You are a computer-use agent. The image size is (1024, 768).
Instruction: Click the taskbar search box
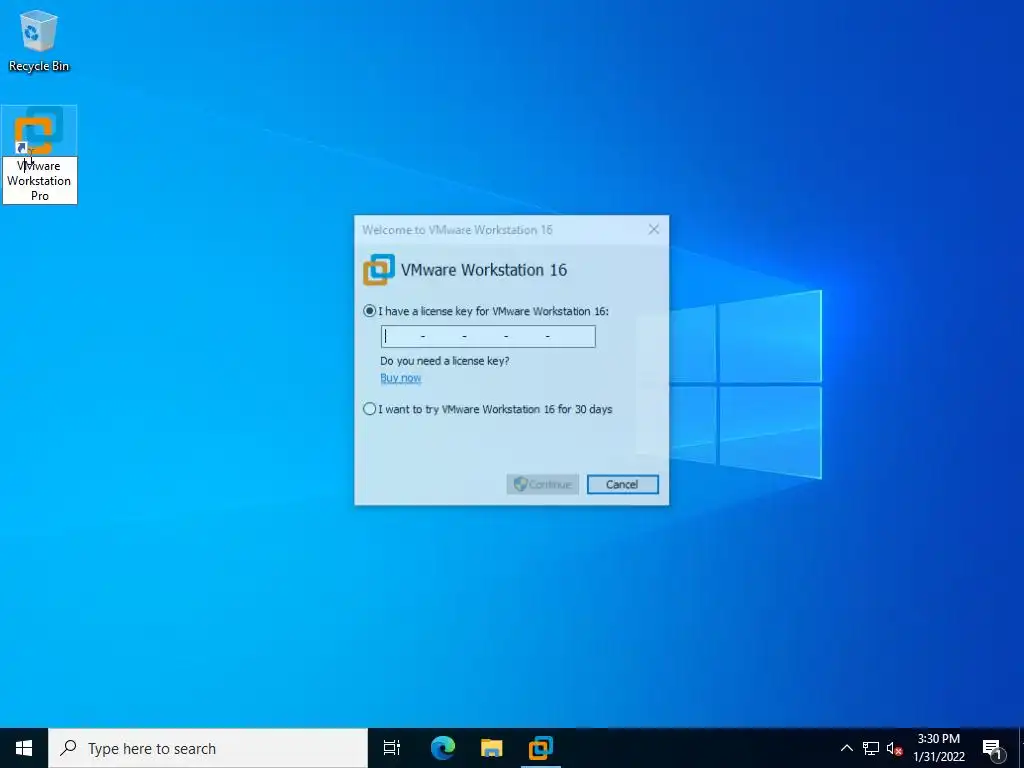click(208, 748)
